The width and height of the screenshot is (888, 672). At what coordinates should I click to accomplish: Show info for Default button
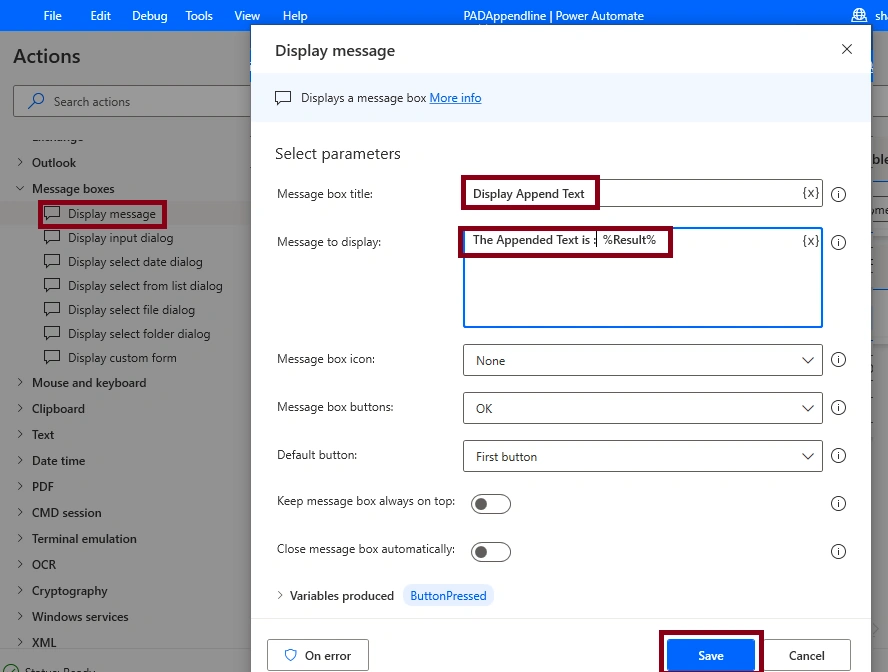(x=838, y=456)
